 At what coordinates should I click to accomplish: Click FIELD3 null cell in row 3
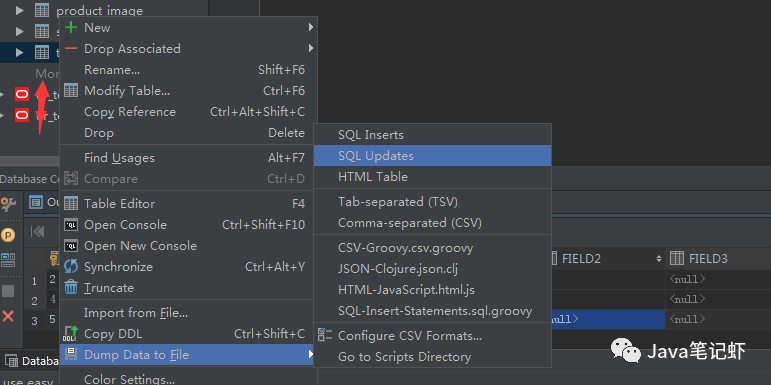718,320
